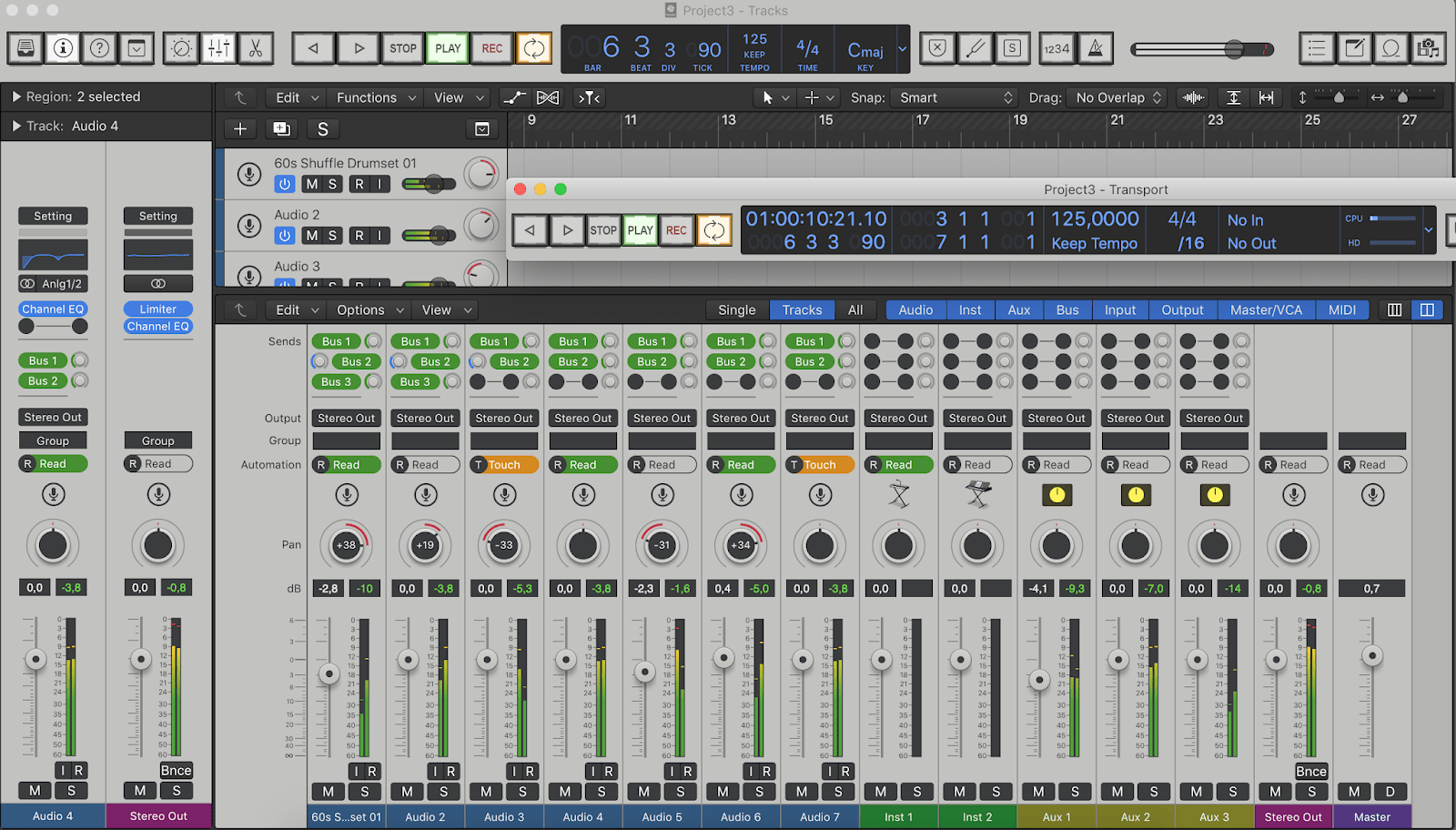
Task: Open the Editors with the scissors icon
Action: [256, 48]
